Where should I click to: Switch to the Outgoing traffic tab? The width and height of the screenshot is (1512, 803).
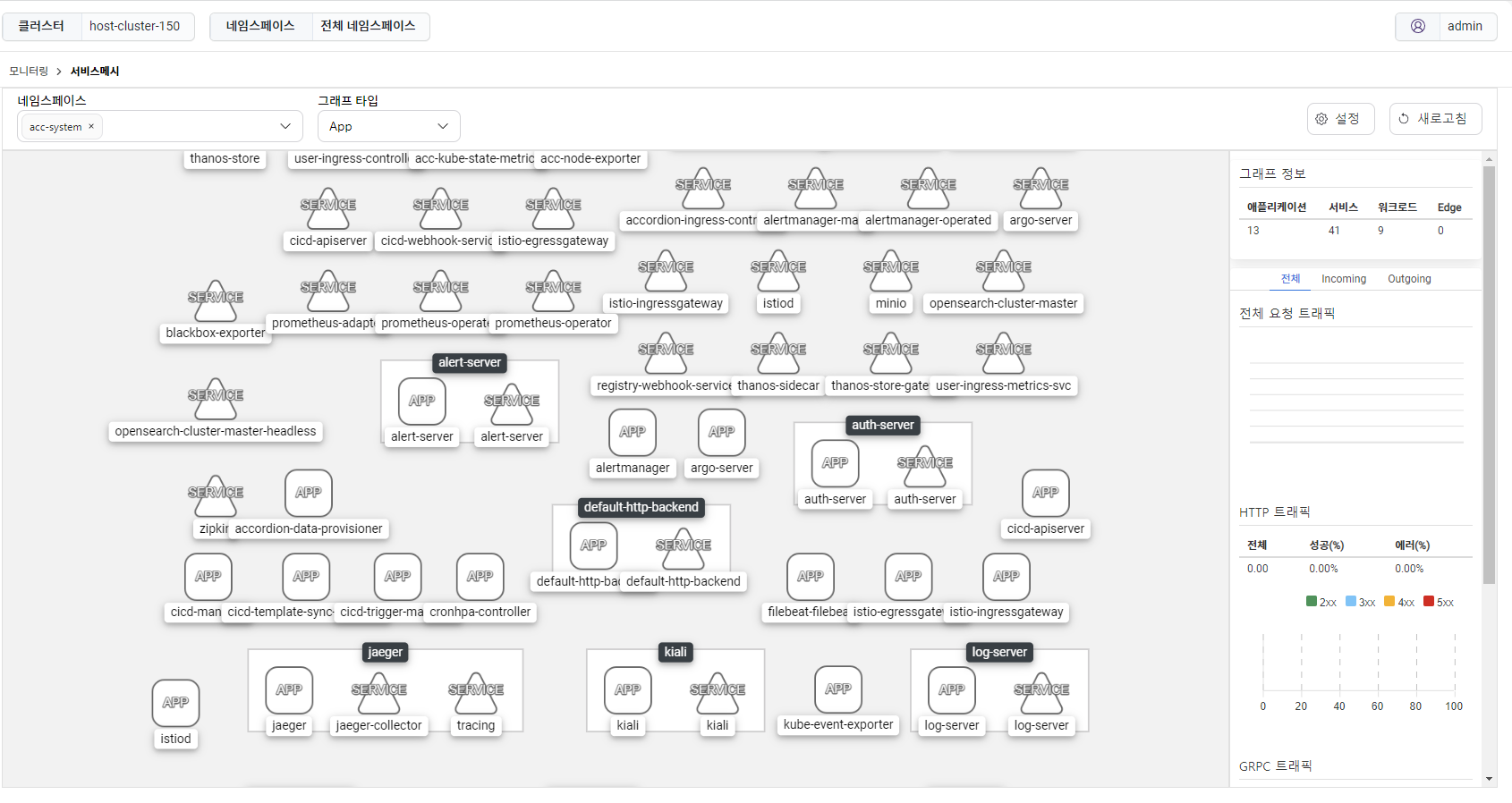click(1409, 279)
